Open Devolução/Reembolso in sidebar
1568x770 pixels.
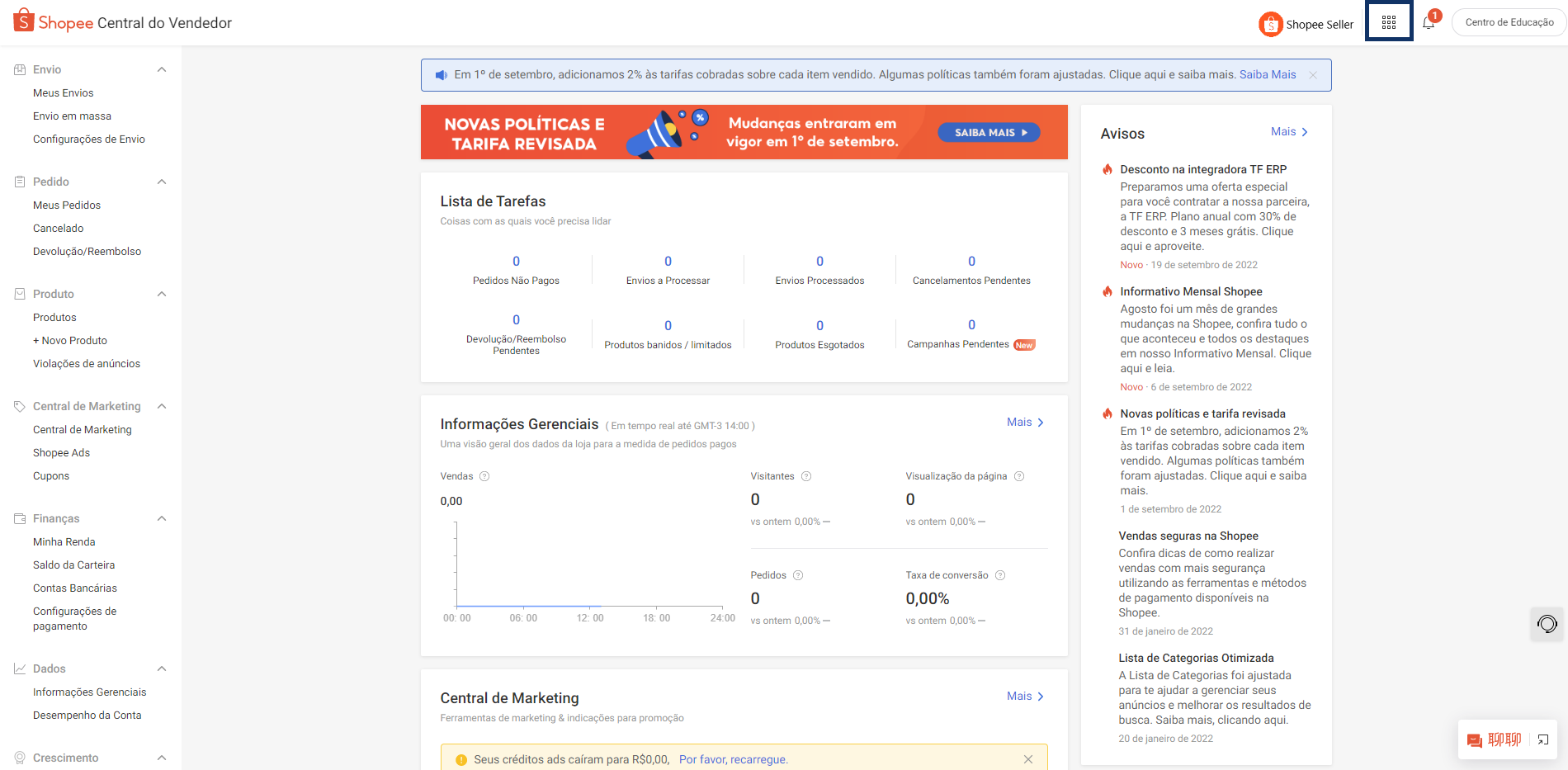click(x=87, y=252)
